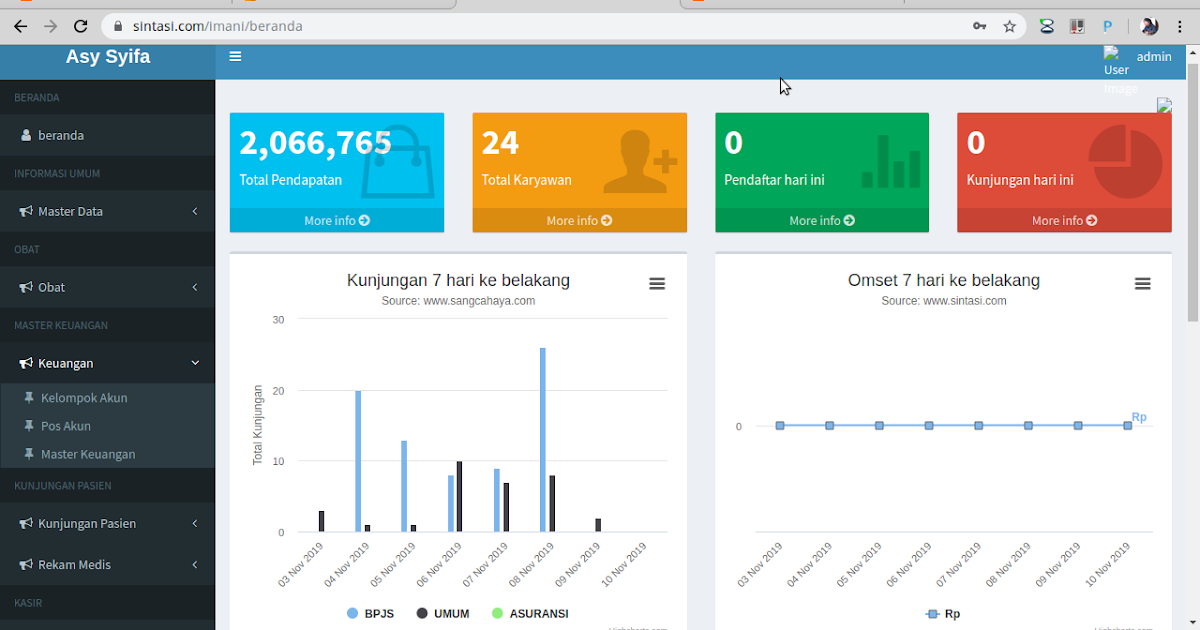Image resolution: width=1200 pixels, height=630 pixels.
Task: Click the browser back arrow
Action: tap(20, 26)
